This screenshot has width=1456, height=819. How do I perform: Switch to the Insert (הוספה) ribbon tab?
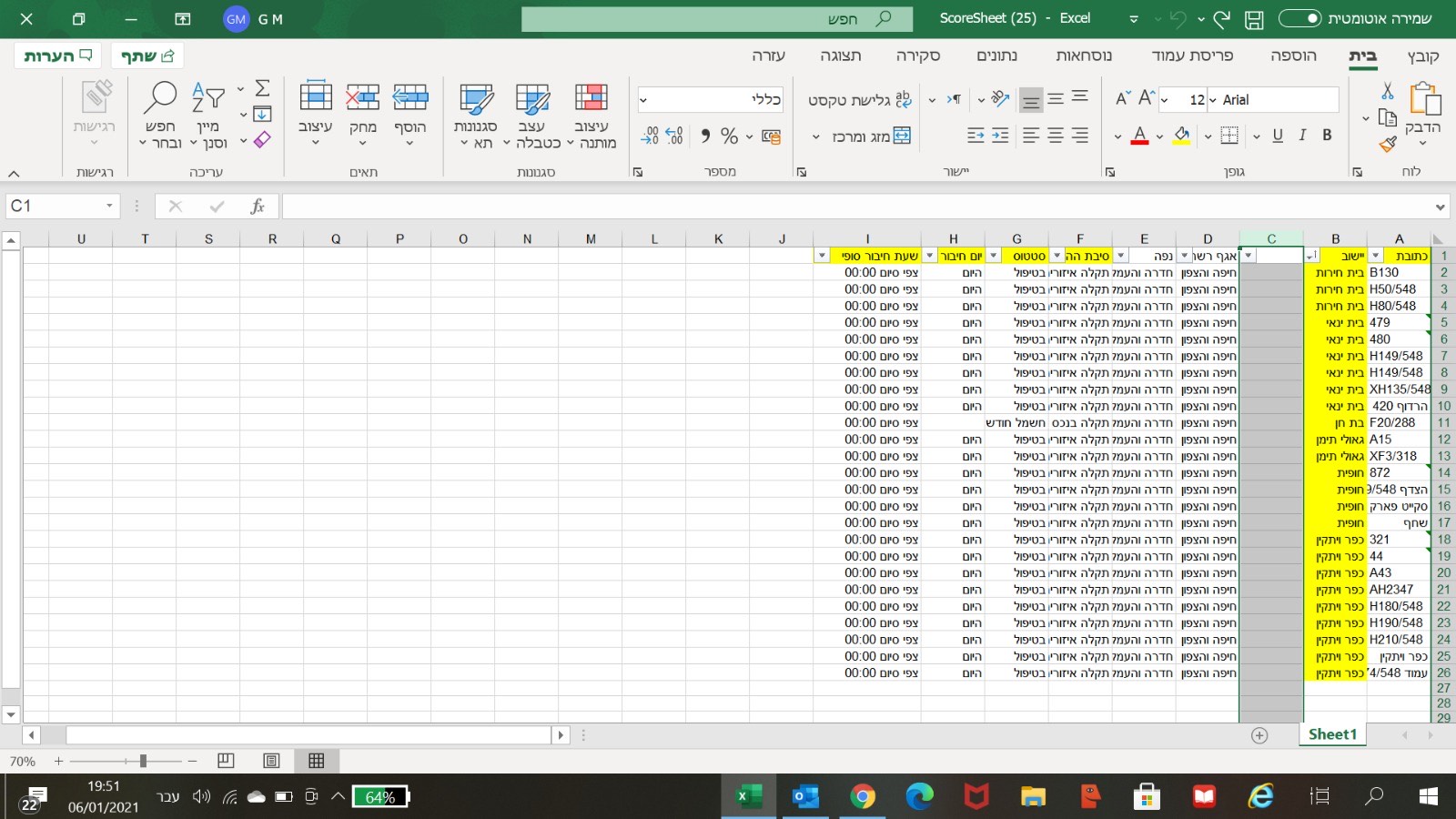point(1293,56)
